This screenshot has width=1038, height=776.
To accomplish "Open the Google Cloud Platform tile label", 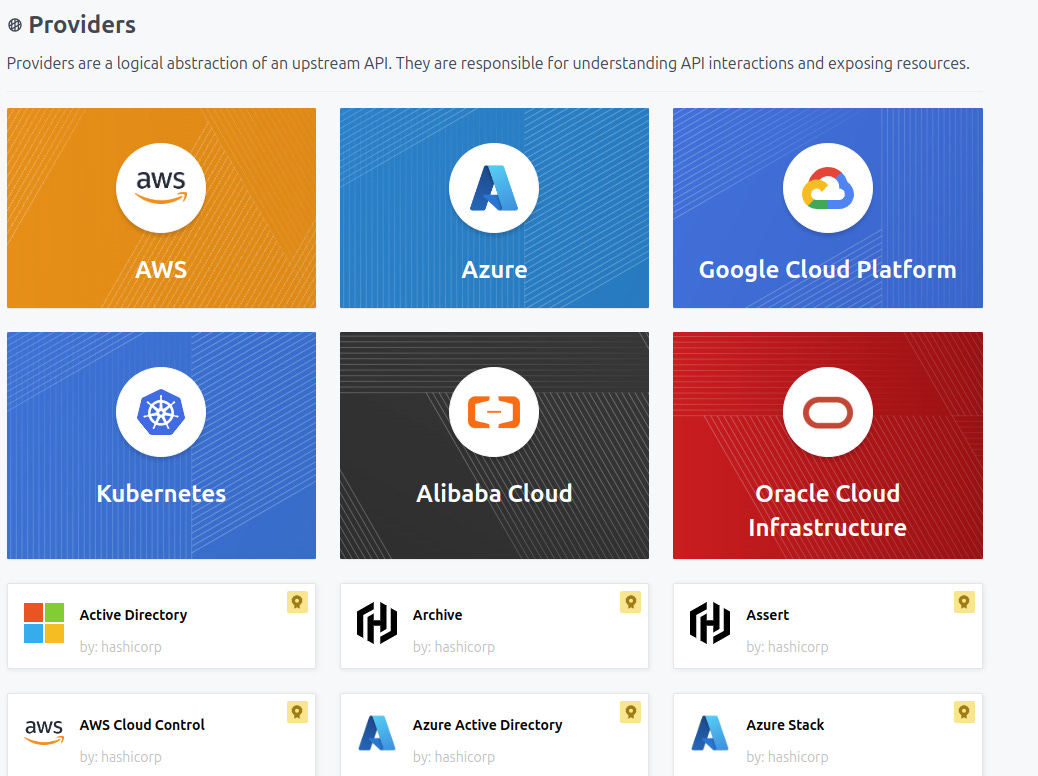I will (827, 270).
